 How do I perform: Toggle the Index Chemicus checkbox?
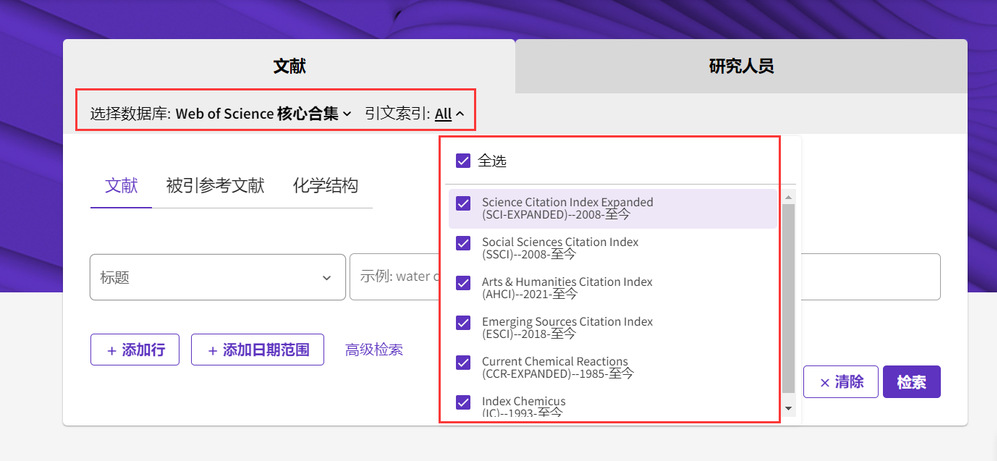(x=463, y=402)
